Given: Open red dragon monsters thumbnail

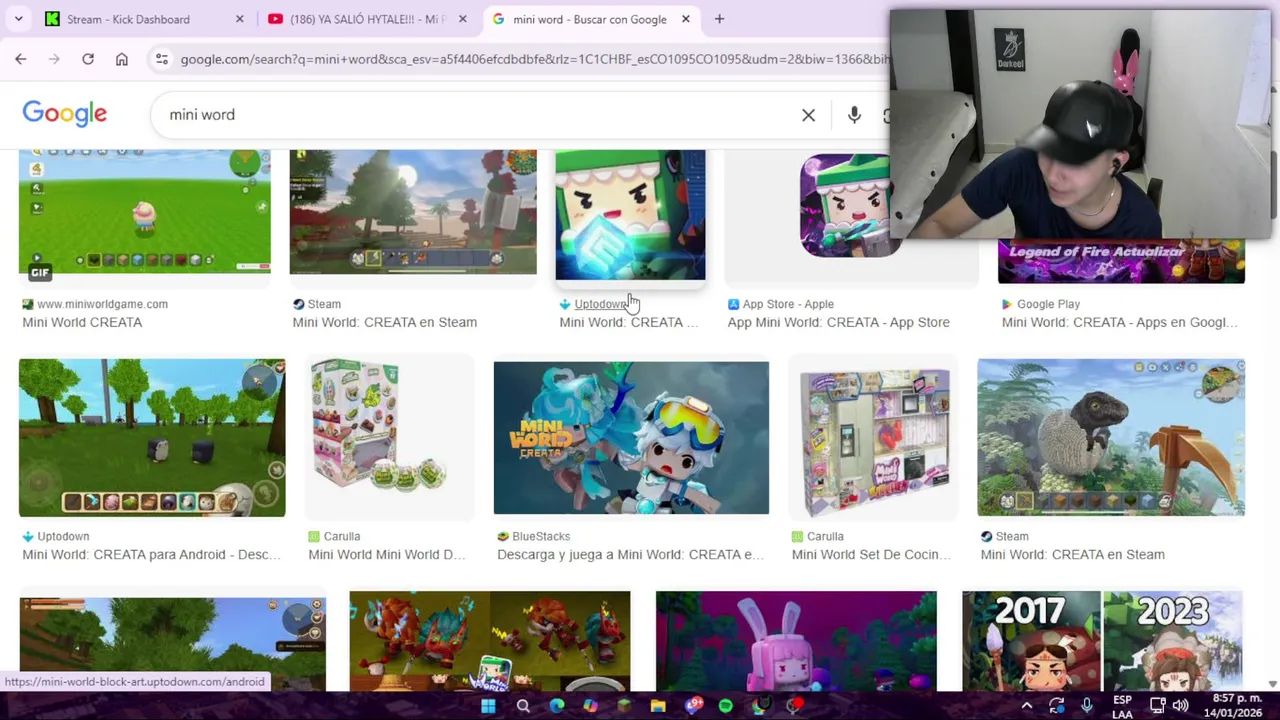Looking at the screenshot, I should click(x=490, y=641).
